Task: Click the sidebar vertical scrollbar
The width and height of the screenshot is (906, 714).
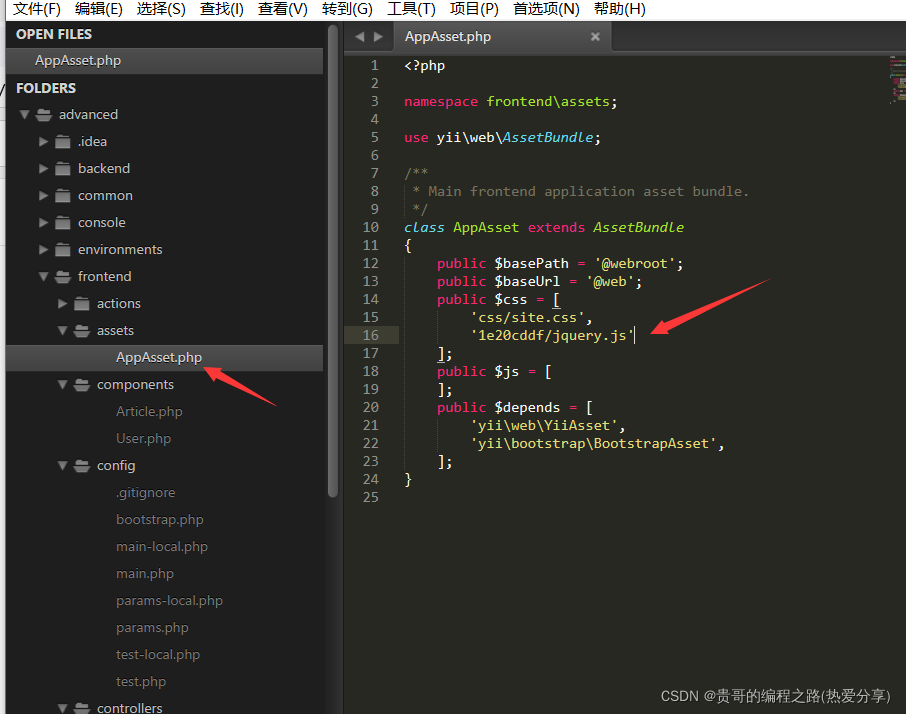Action: point(333,260)
